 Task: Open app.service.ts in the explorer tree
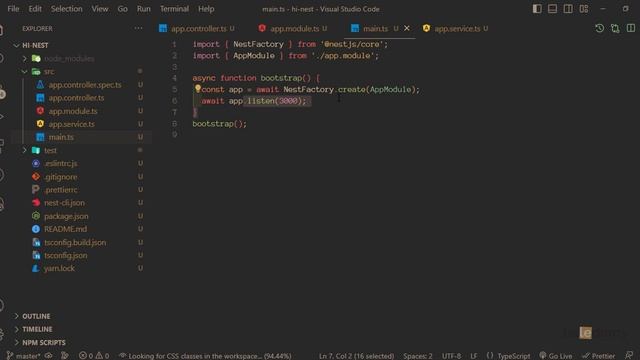point(71,124)
